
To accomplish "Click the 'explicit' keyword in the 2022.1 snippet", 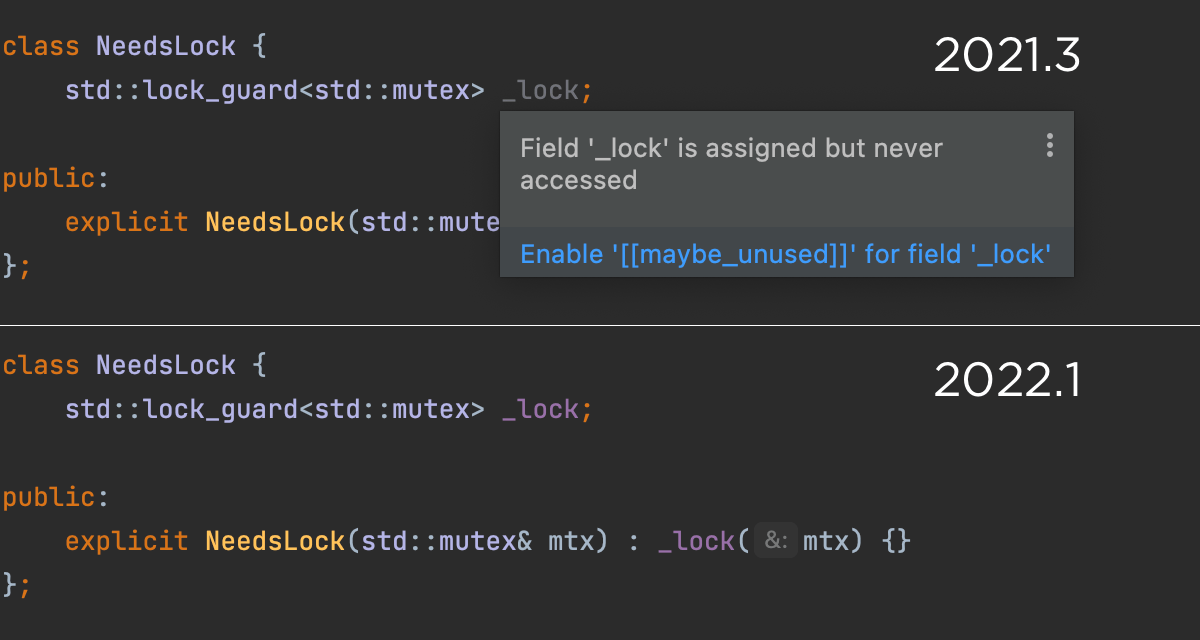I will [x=126, y=541].
